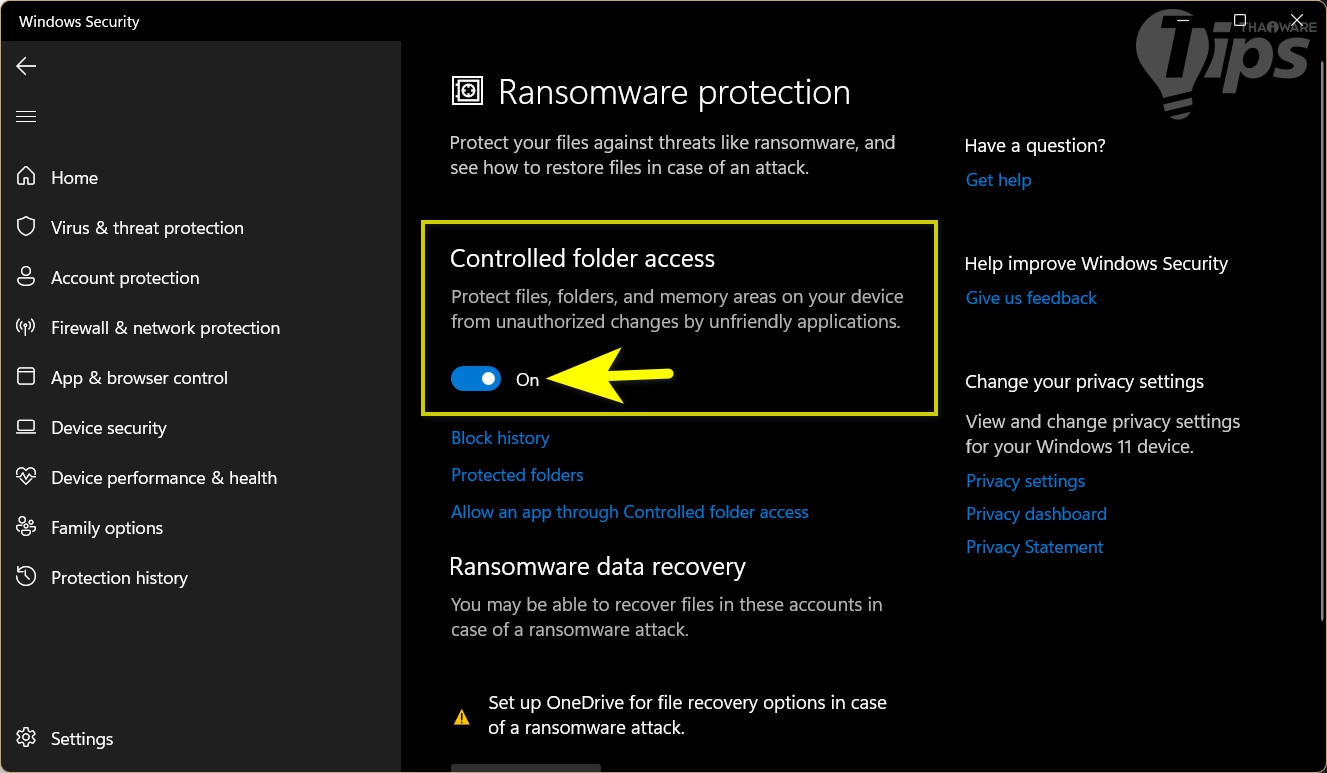Click the Protection history clock icon
The height and width of the screenshot is (773, 1327).
point(26,577)
